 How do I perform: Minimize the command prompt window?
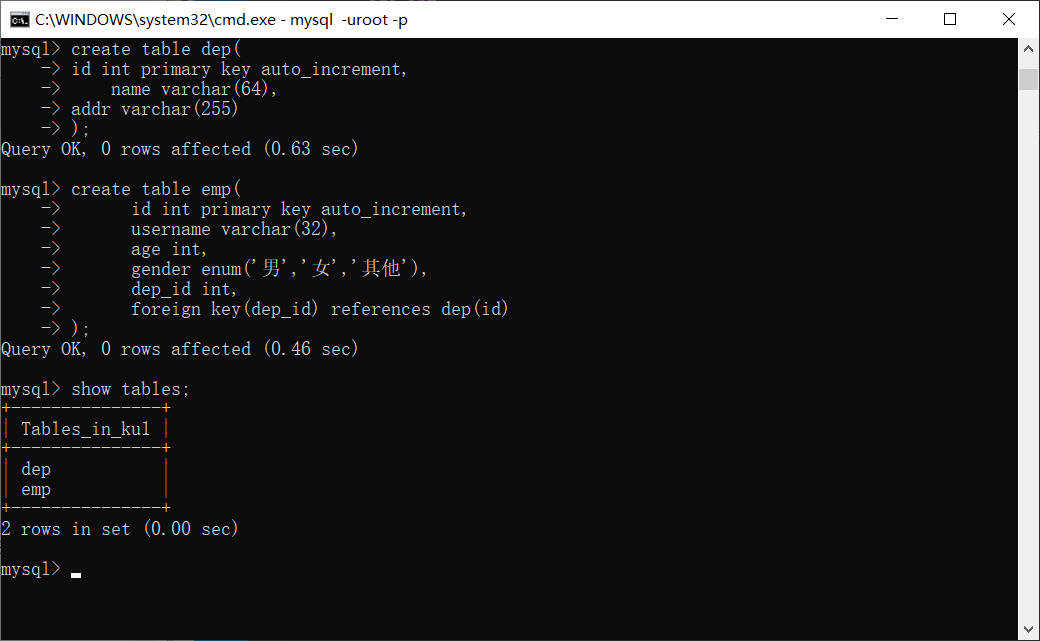point(892,19)
